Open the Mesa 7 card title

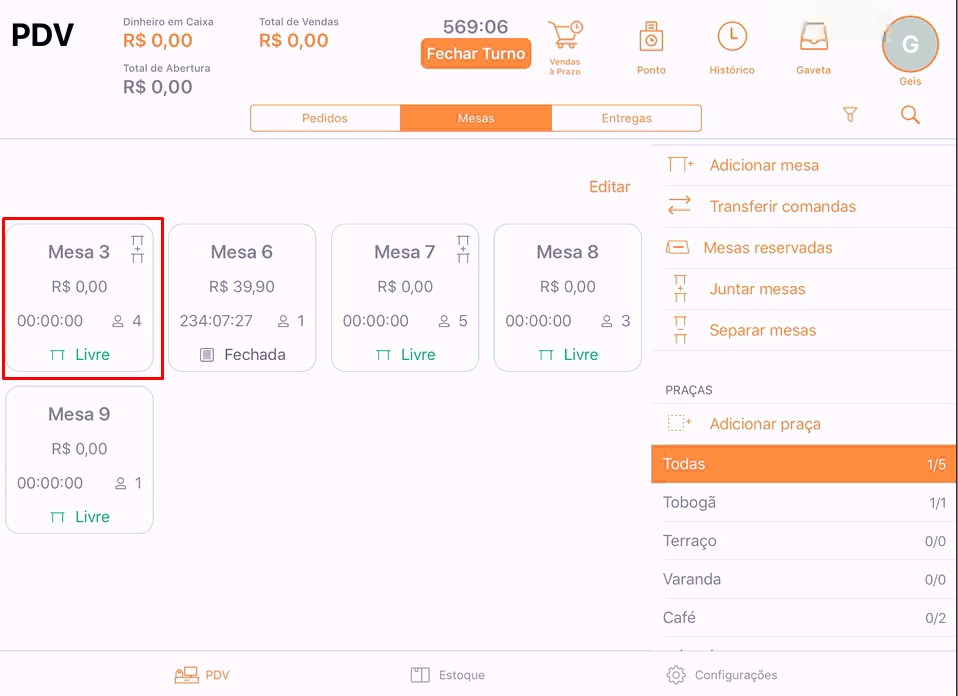[404, 252]
